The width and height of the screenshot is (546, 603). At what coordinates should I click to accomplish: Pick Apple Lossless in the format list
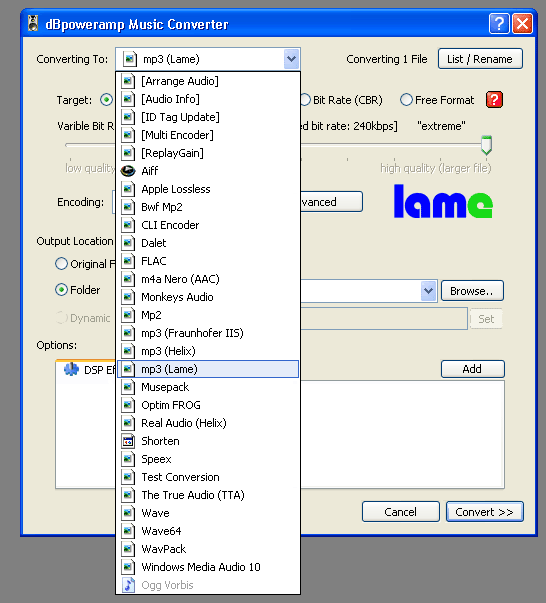click(x=208, y=189)
